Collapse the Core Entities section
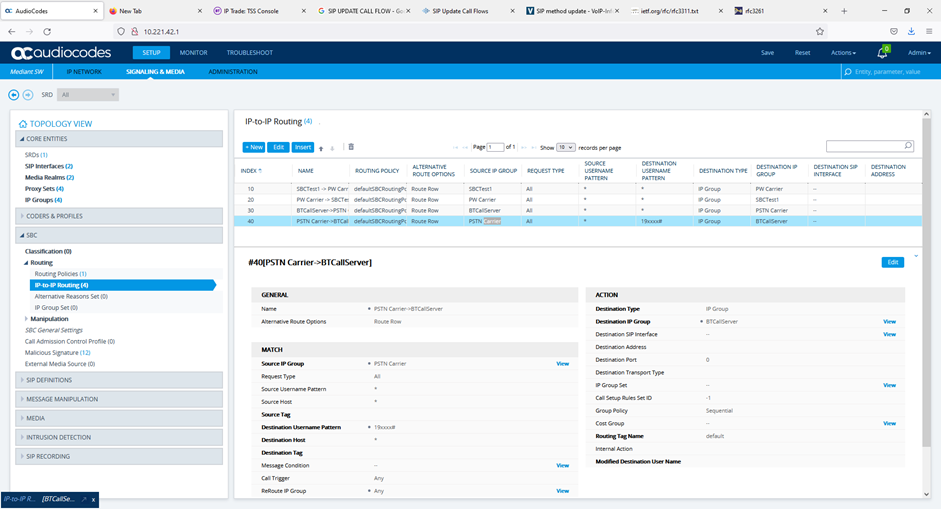941x509 pixels. [119, 139]
